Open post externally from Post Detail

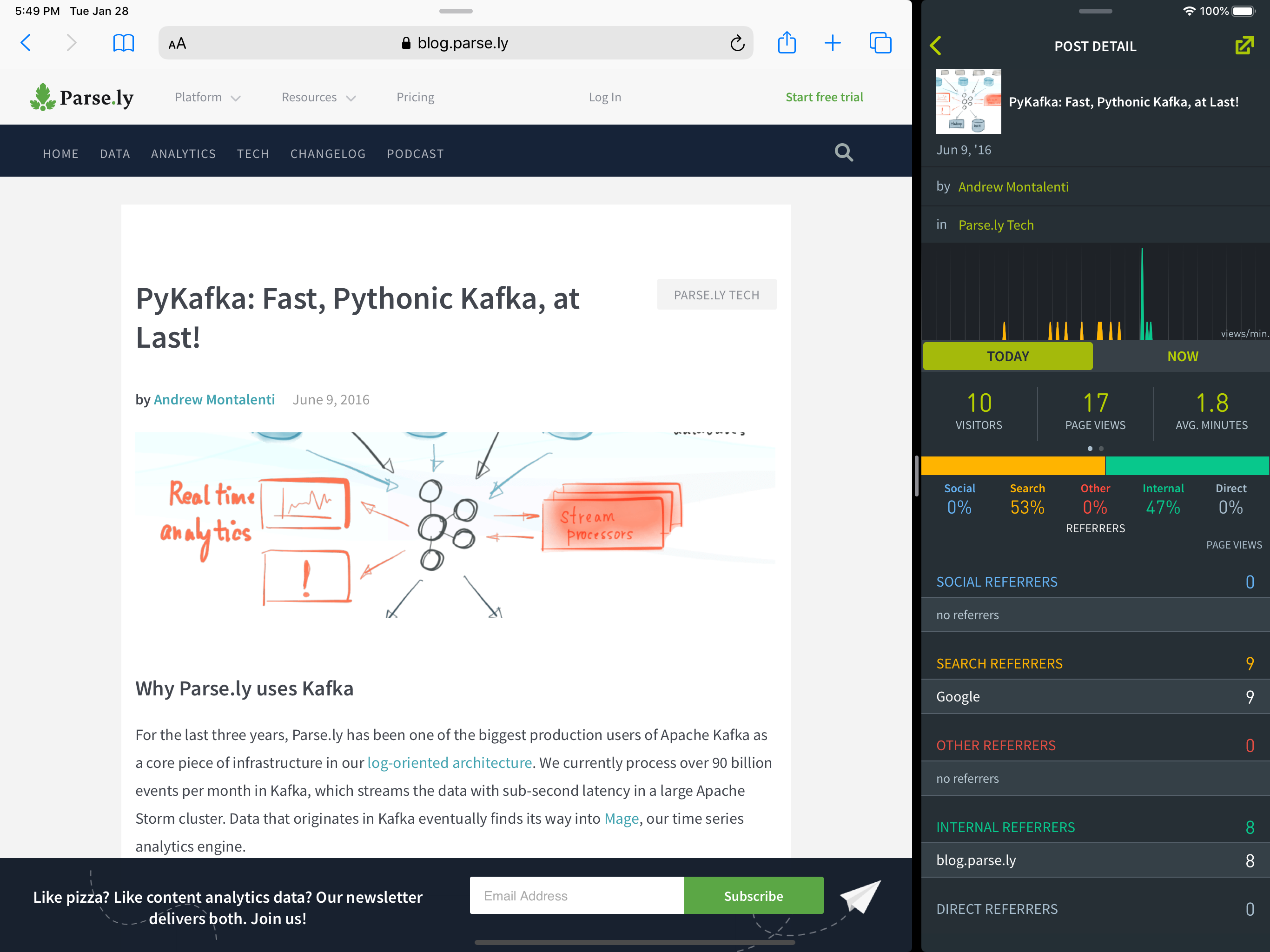(1244, 46)
